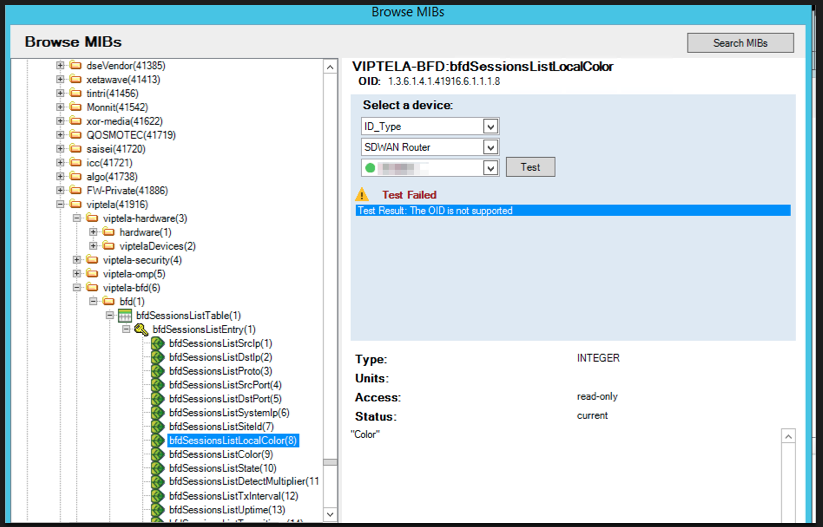Click the xetawave(41413) folder icon
The image size is (823, 527).
[x=76, y=79]
